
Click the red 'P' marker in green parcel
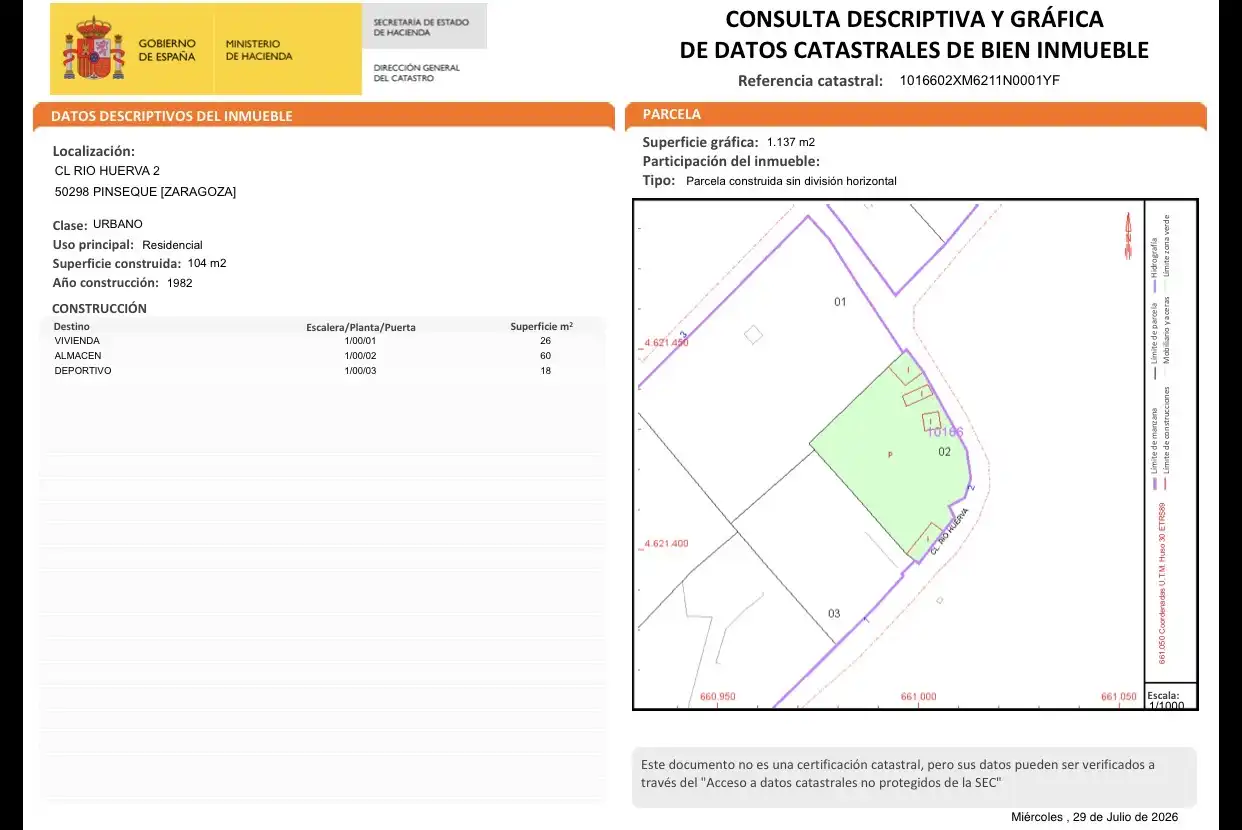890,455
